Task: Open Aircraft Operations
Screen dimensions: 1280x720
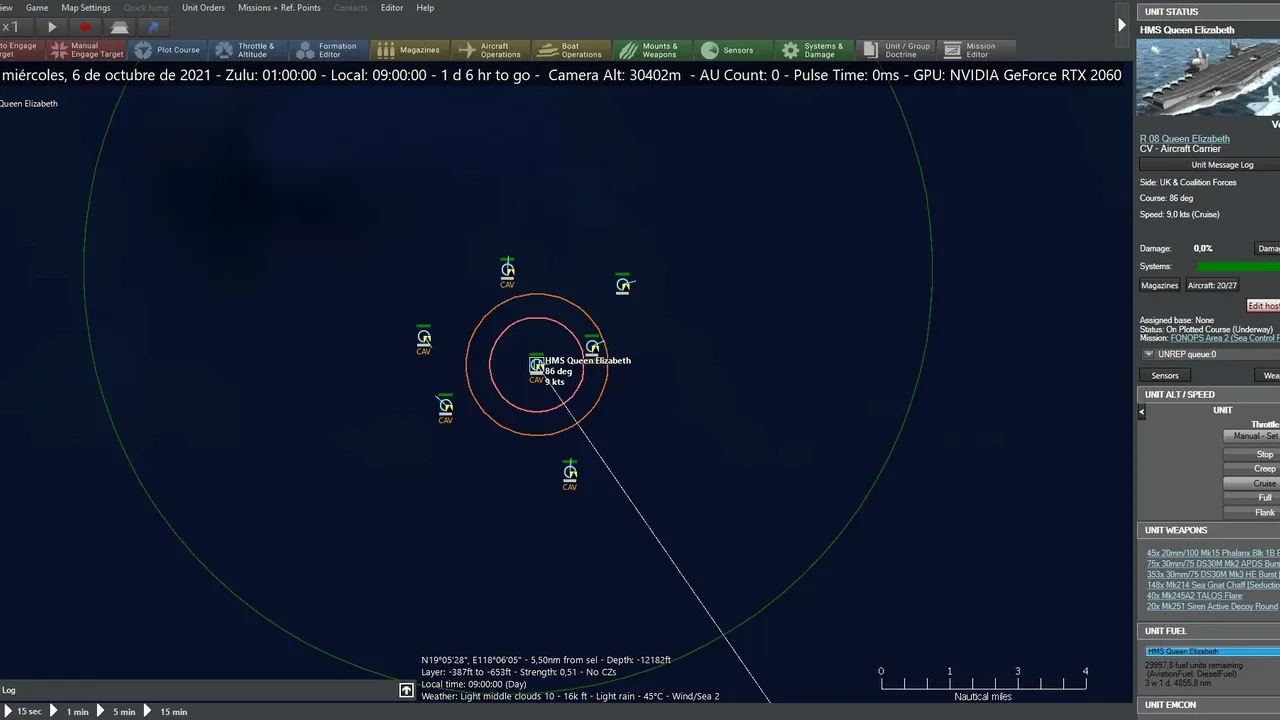Action: pyautogui.click(x=489, y=50)
